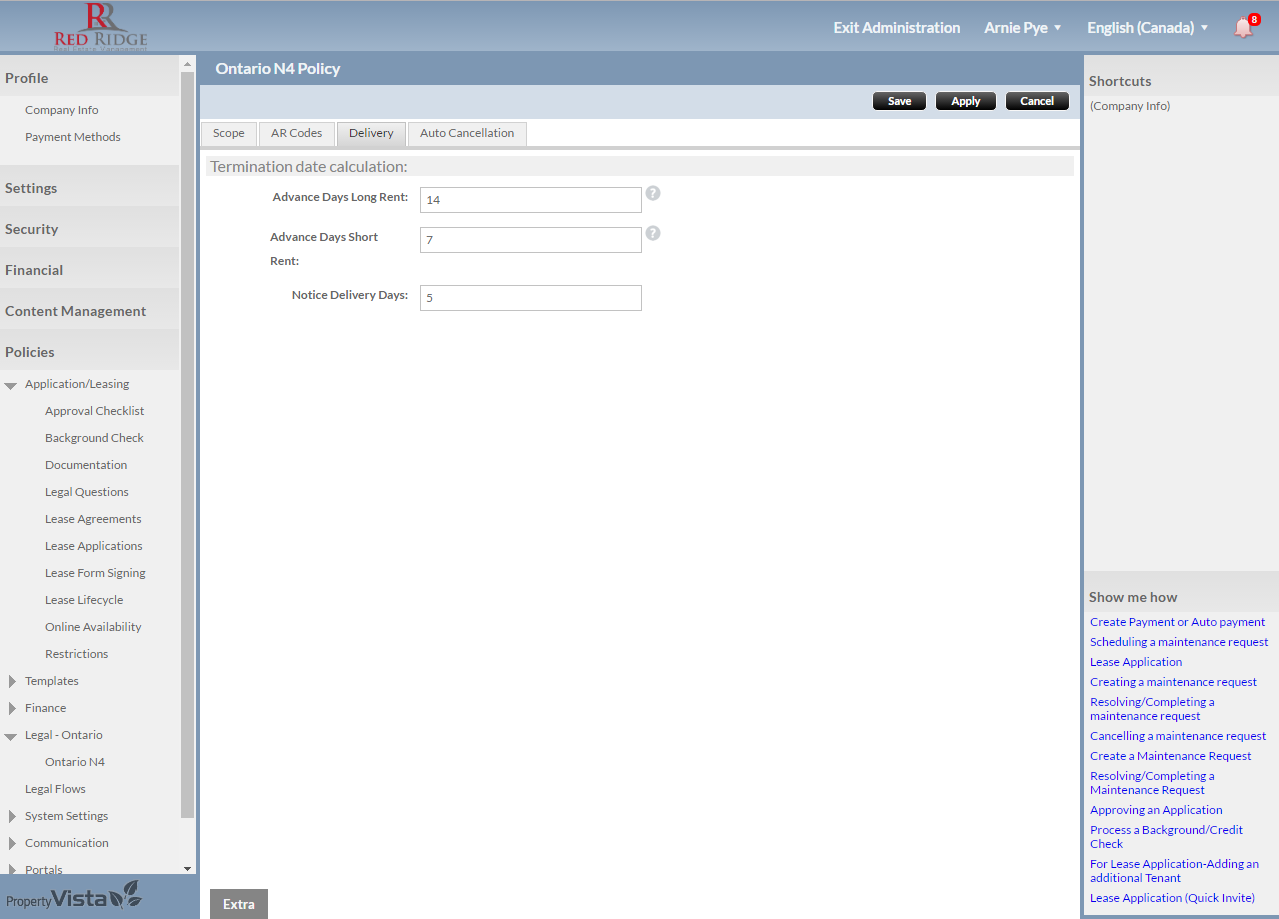This screenshot has width=1279, height=919.
Task: Open the English (Canada) language dropdown
Action: (x=1147, y=28)
